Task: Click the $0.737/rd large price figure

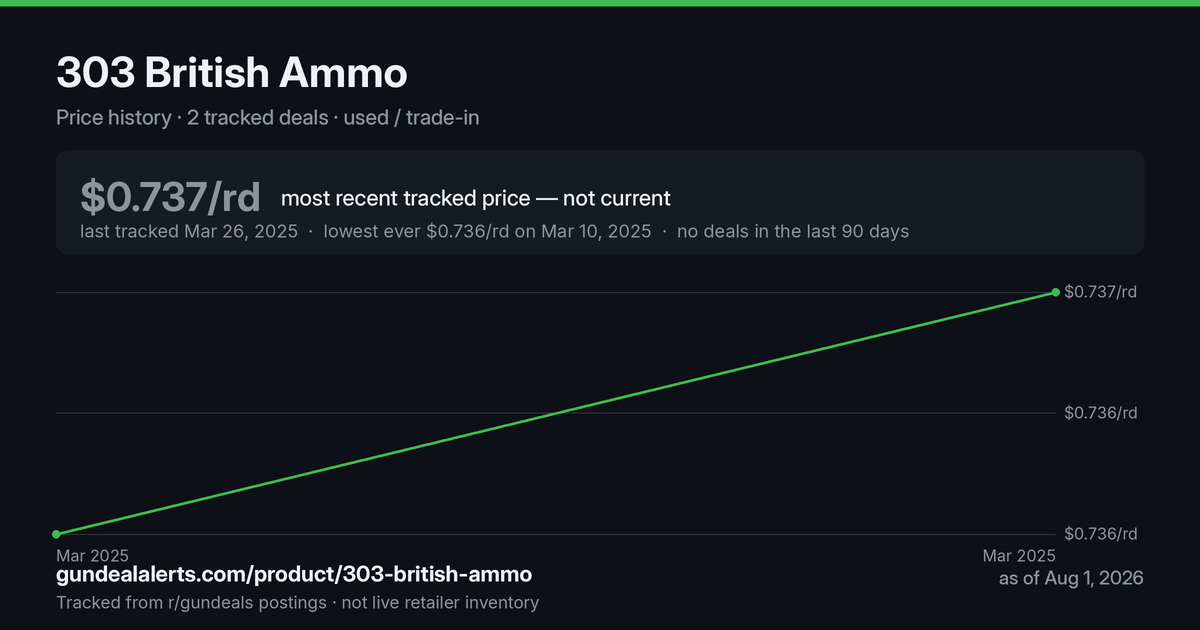Action: click(171, 197)
